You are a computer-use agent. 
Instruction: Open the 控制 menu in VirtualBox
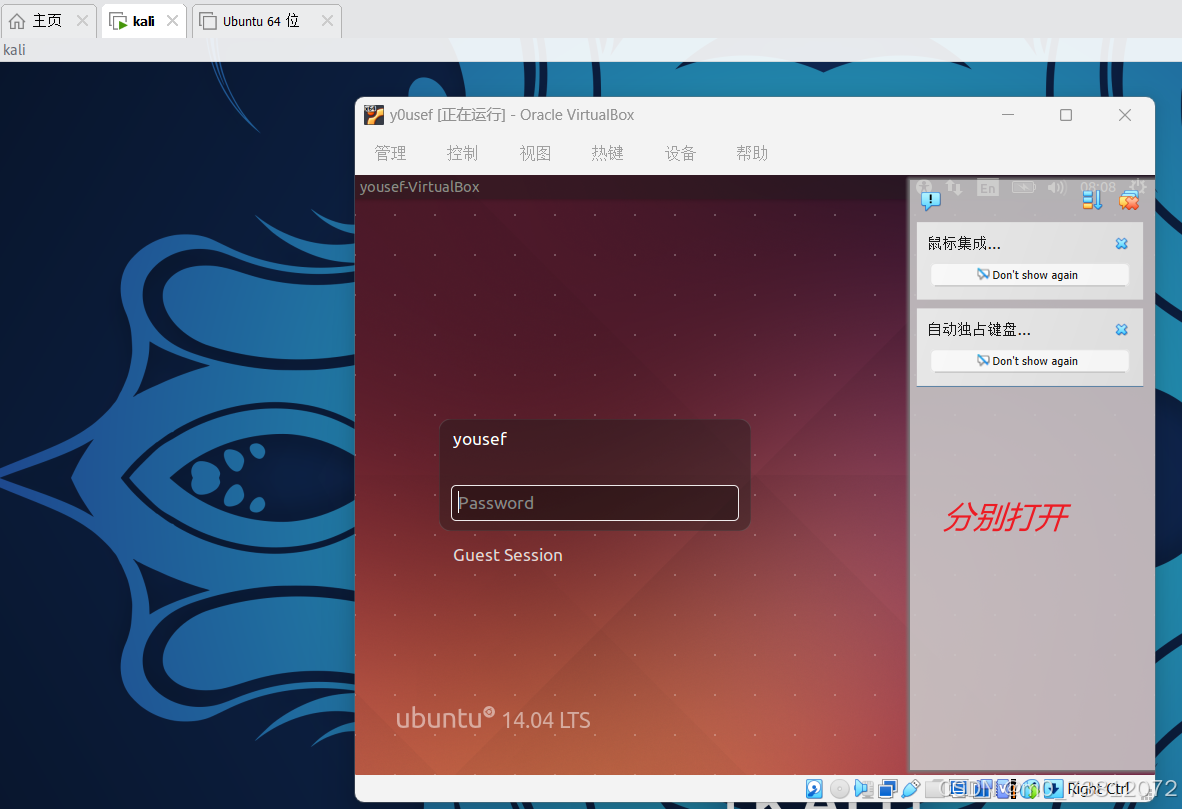[462, 153]
